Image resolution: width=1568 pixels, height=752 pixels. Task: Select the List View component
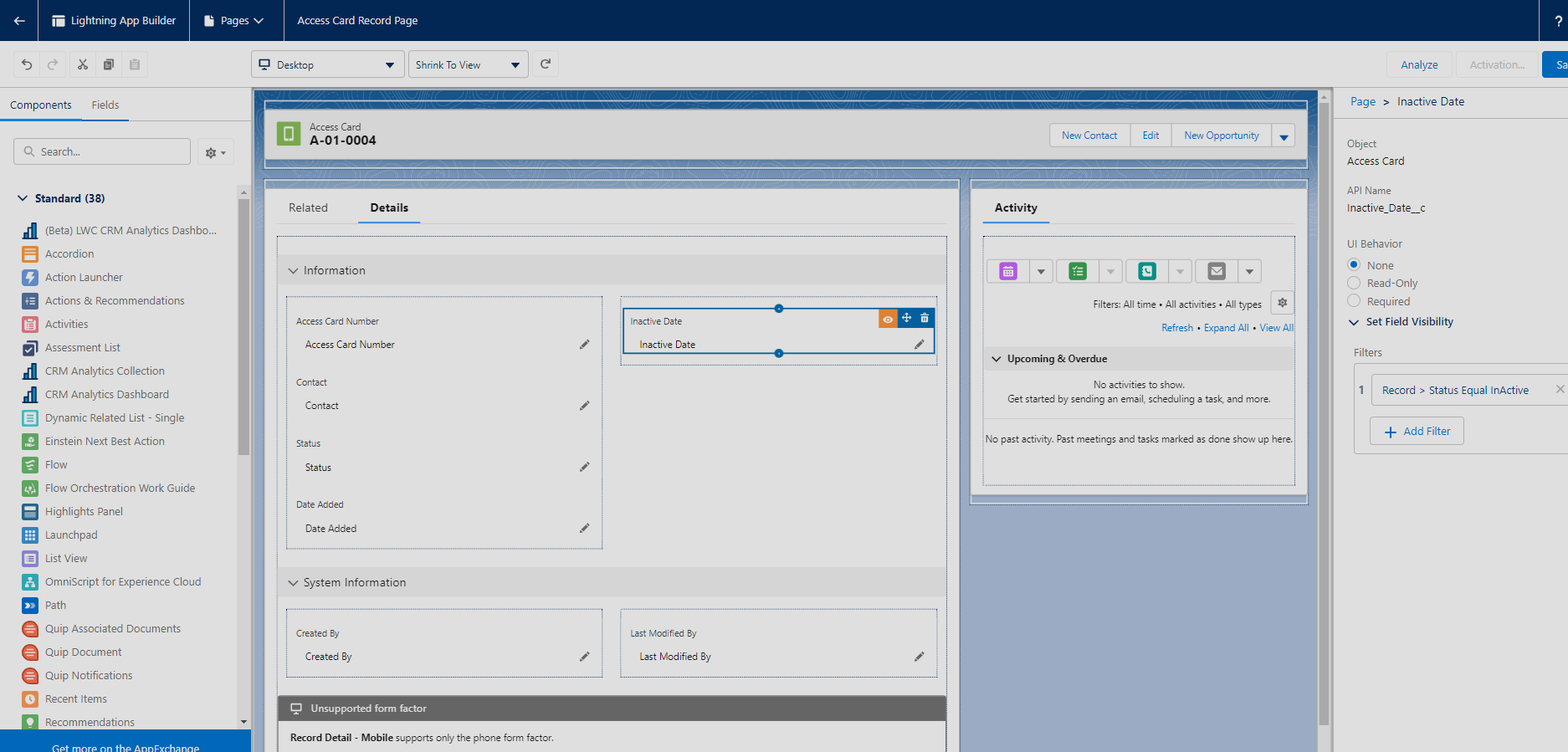(66, 558)
